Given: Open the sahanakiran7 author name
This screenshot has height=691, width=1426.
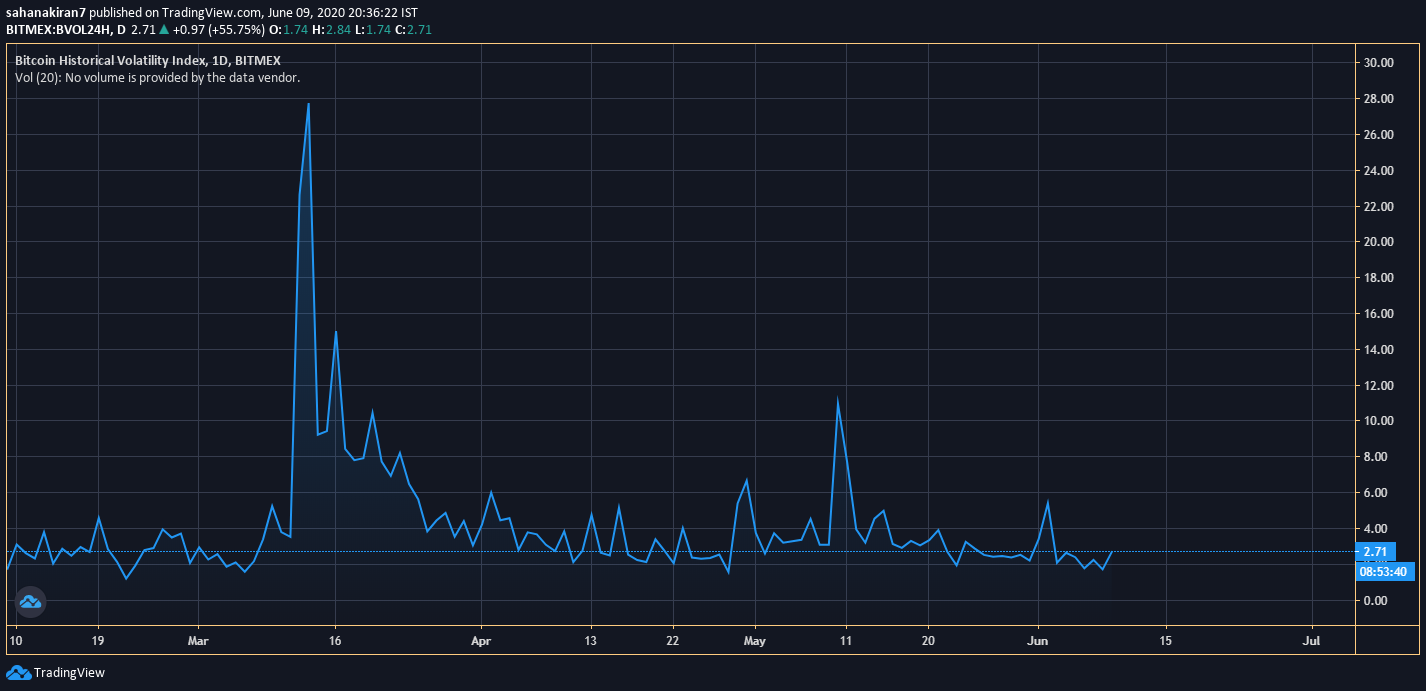Looking at the screenshot, I should tap(46, 11).
